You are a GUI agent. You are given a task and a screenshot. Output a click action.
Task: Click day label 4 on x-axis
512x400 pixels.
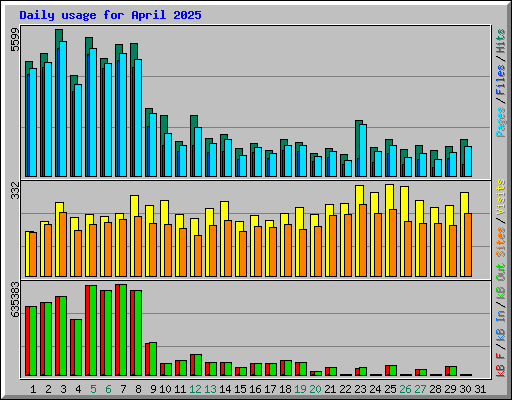point(78,389)
